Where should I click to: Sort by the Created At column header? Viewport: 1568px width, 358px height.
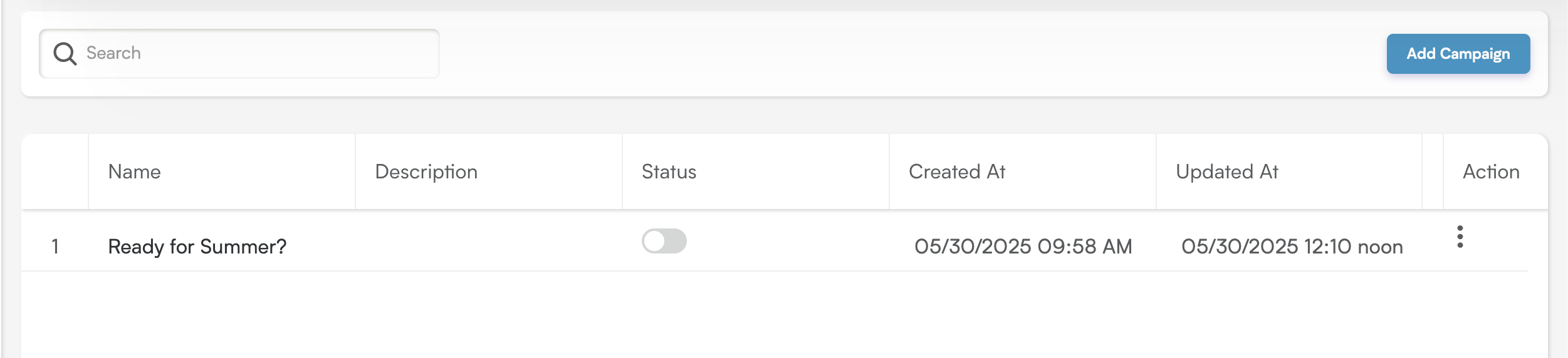tap(956, 171)
